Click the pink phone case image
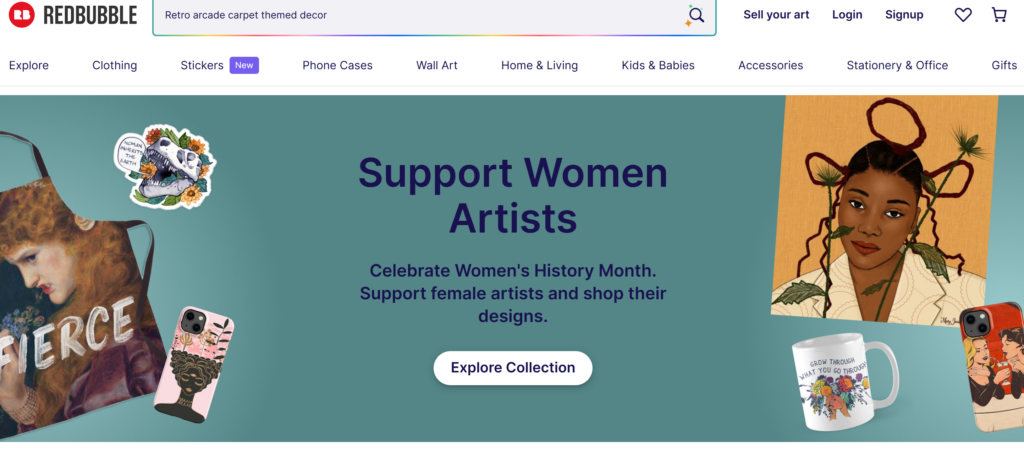The height and width of the screenshot is (453, 1024). (x=193, y=370)
